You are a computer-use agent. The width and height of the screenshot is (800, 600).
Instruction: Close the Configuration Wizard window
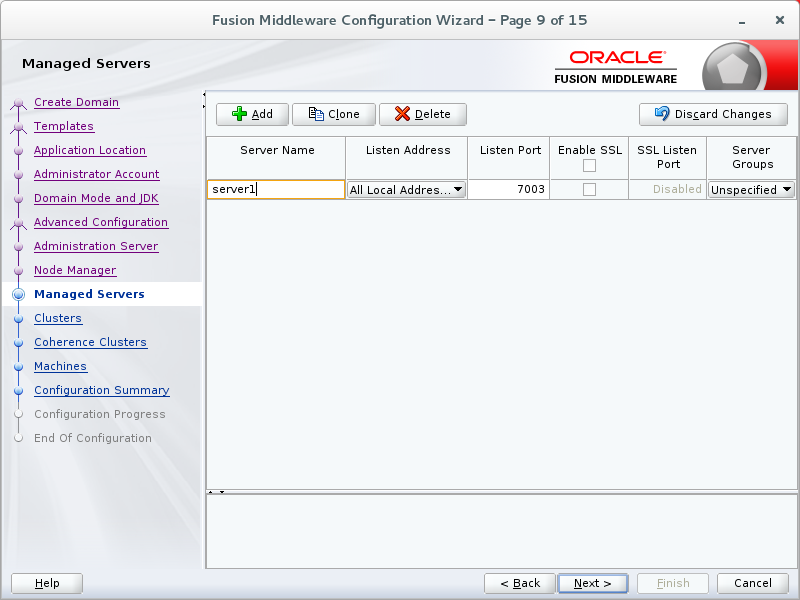pyautogui.click(x=780, y=20)
